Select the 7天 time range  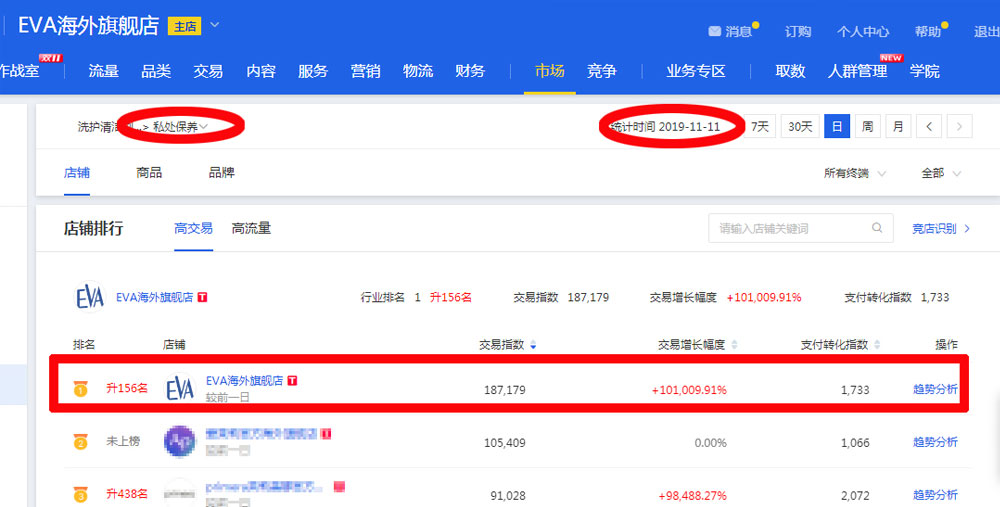760,126
